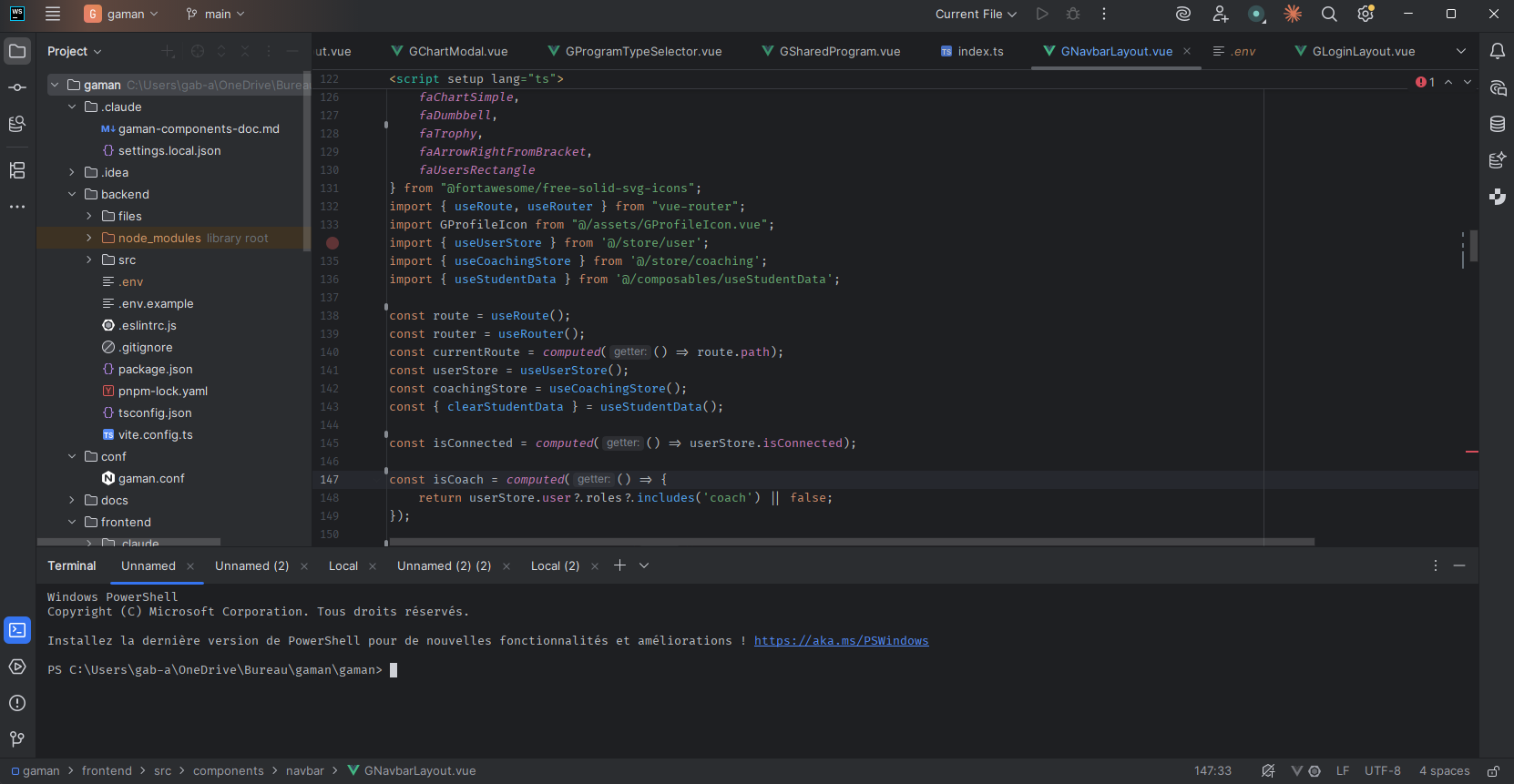Image resolution: width=1514 pixels, height=784 pixels.
Task: Open the Terminal tool window icon
Action: coord(17,630)
